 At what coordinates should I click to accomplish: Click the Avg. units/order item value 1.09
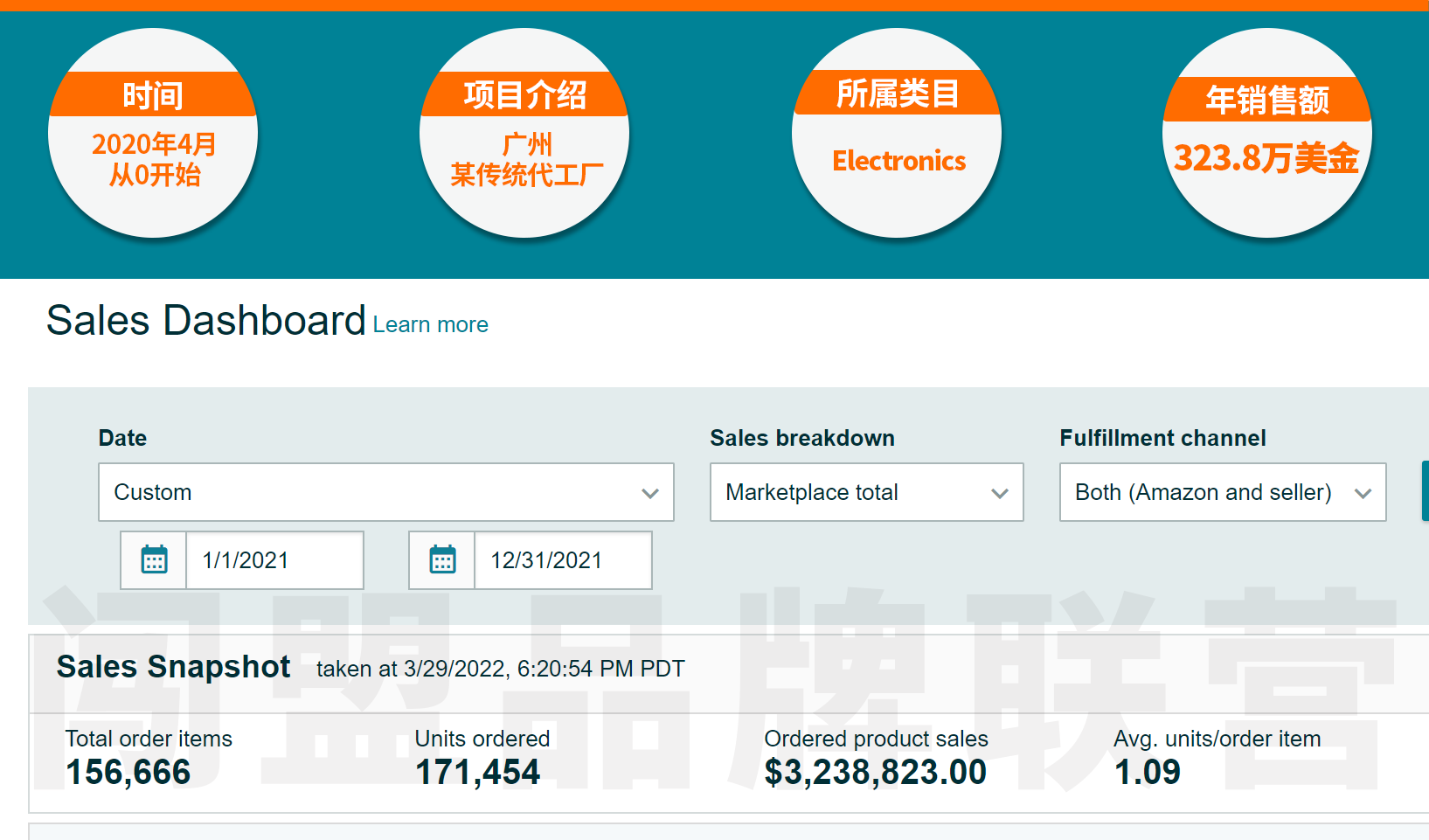click(x=1148, y=772)
